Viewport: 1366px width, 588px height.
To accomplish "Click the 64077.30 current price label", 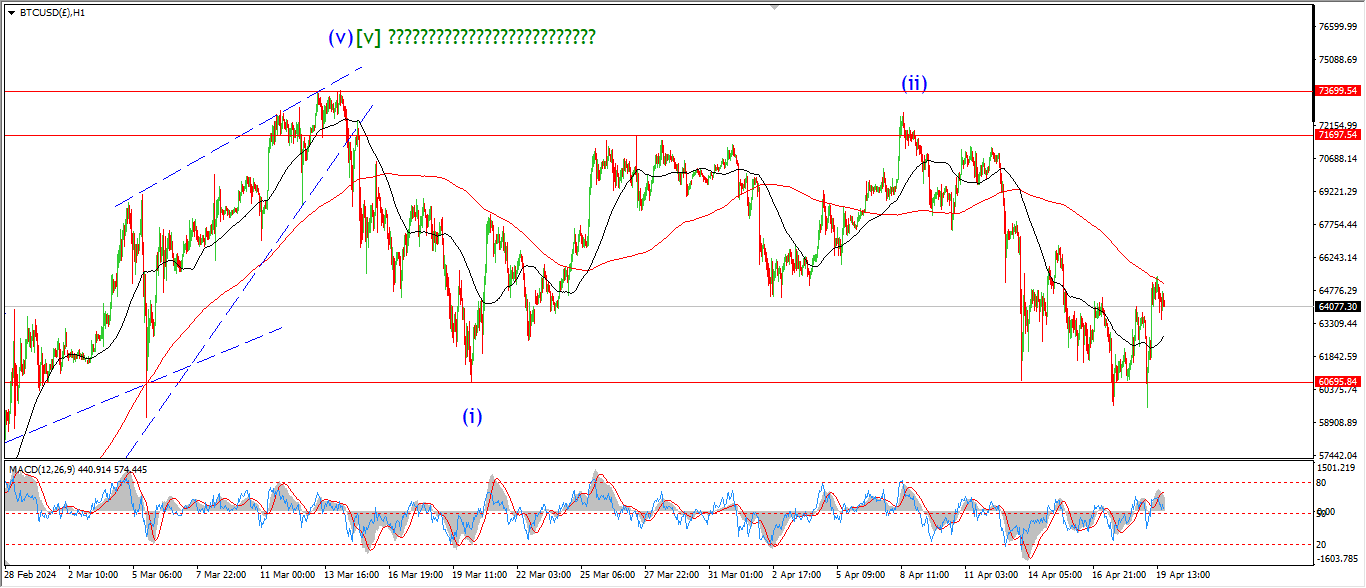I will click(x=1337, y=307).
